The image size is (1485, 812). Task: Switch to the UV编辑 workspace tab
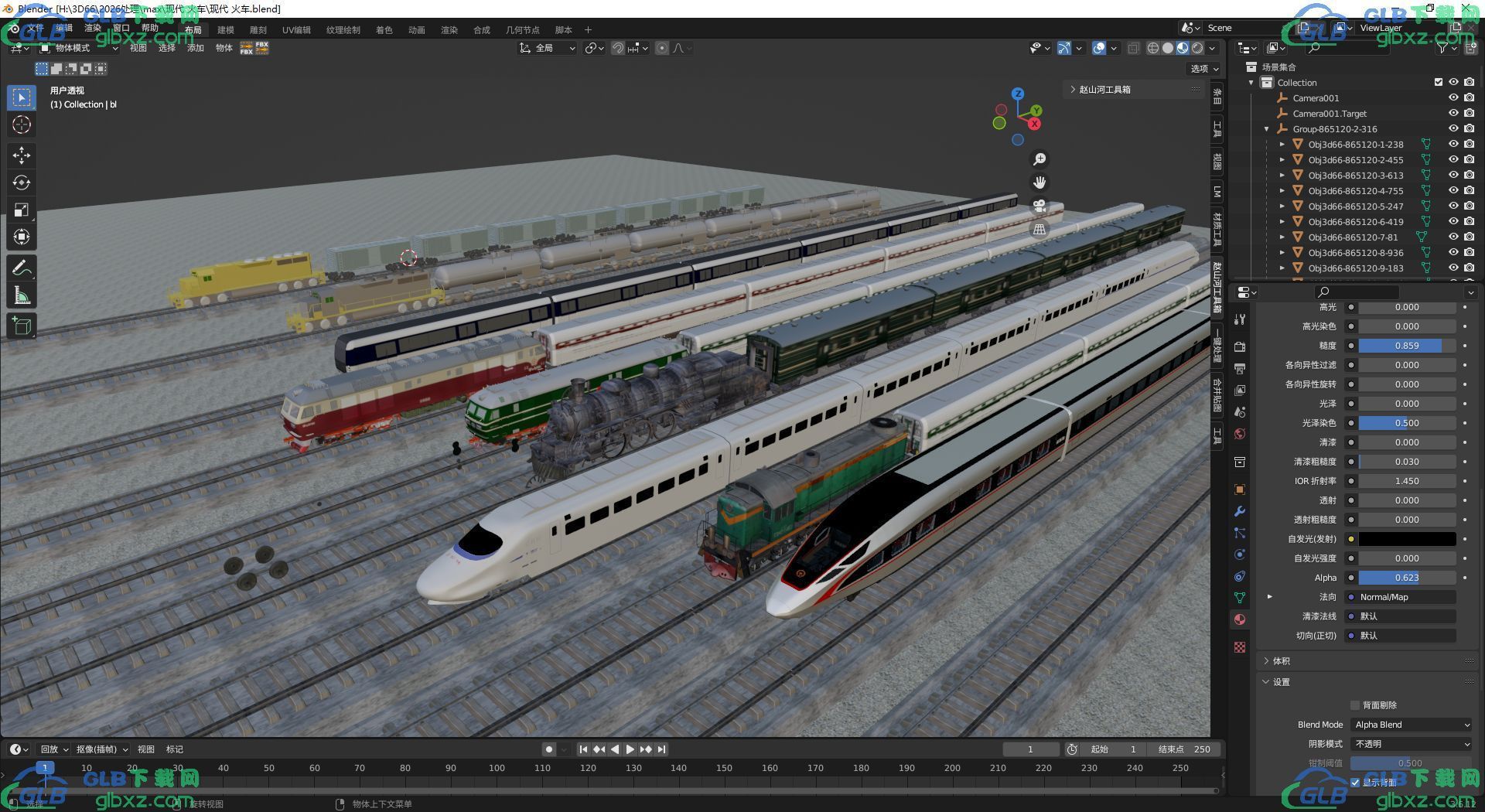tap(296, 30)
